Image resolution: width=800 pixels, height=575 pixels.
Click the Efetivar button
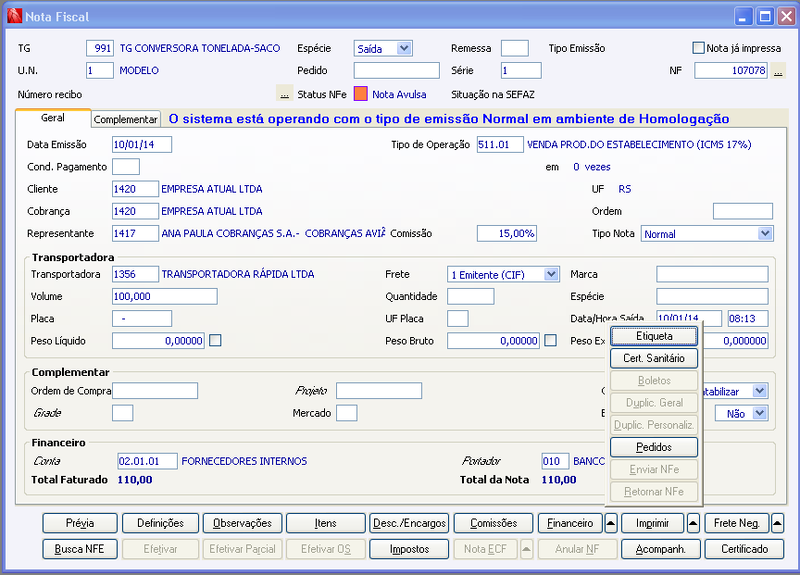[160, 549]
